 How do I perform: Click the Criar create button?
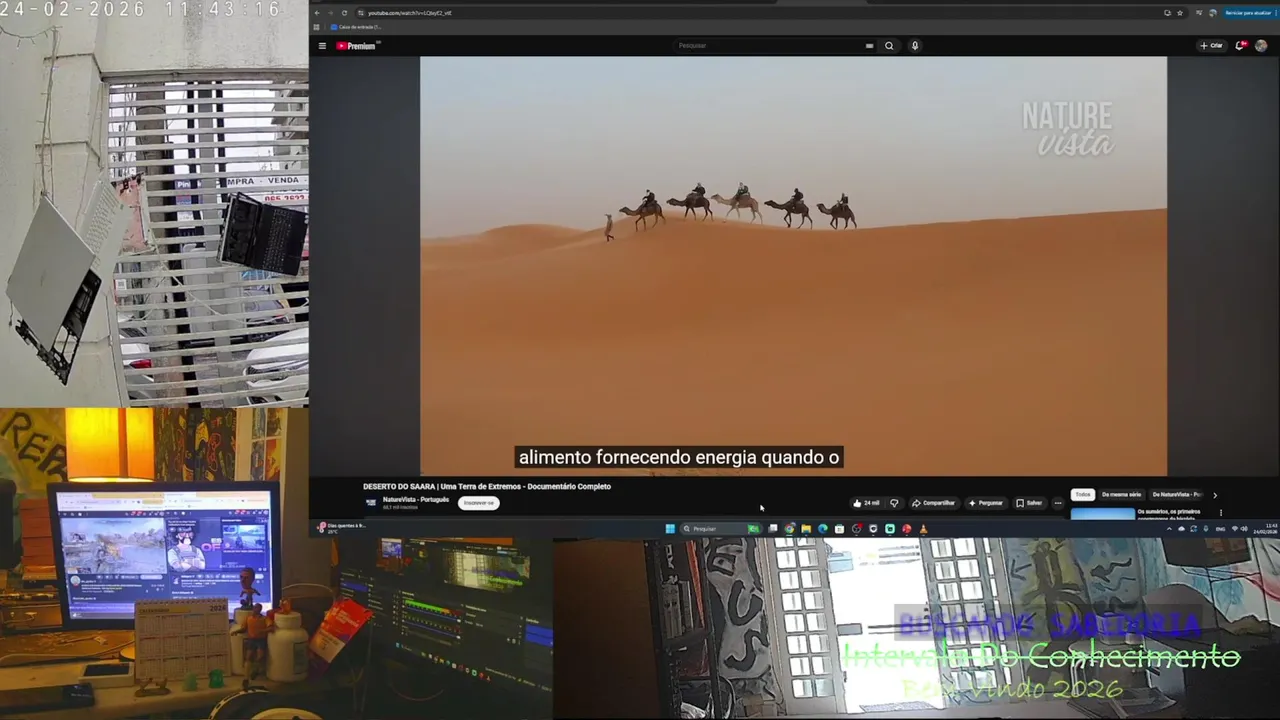(x=1211, y=45)
